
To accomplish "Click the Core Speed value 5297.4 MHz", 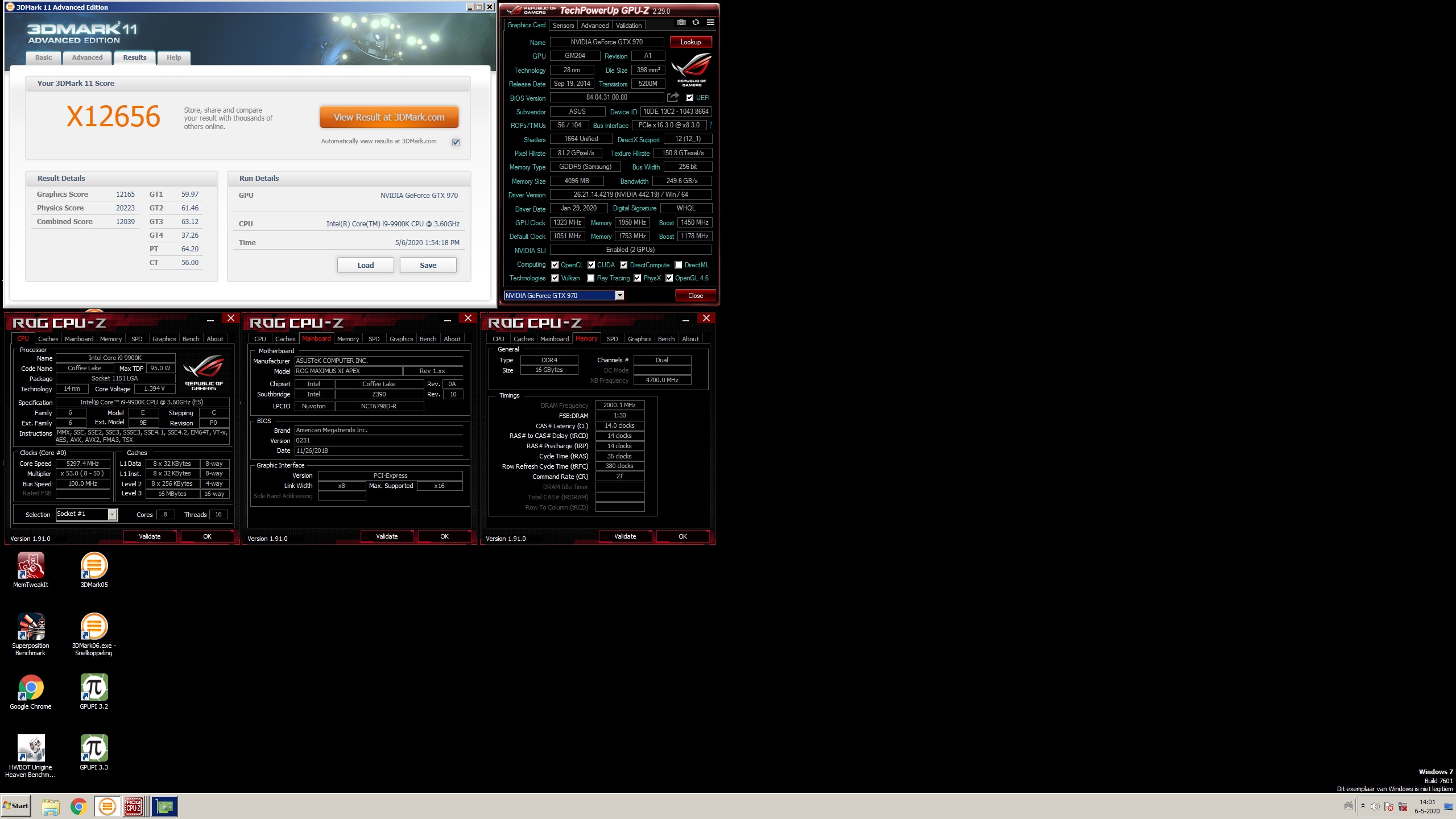I will pos(83,464).
